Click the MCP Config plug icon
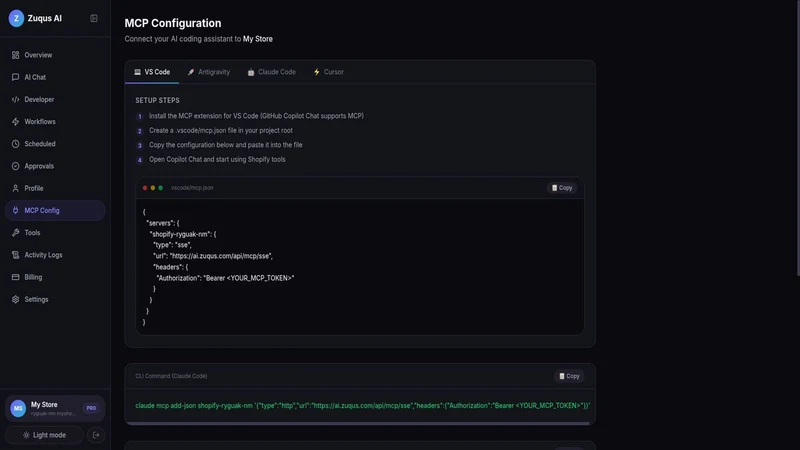 click(x=15, y=210)
